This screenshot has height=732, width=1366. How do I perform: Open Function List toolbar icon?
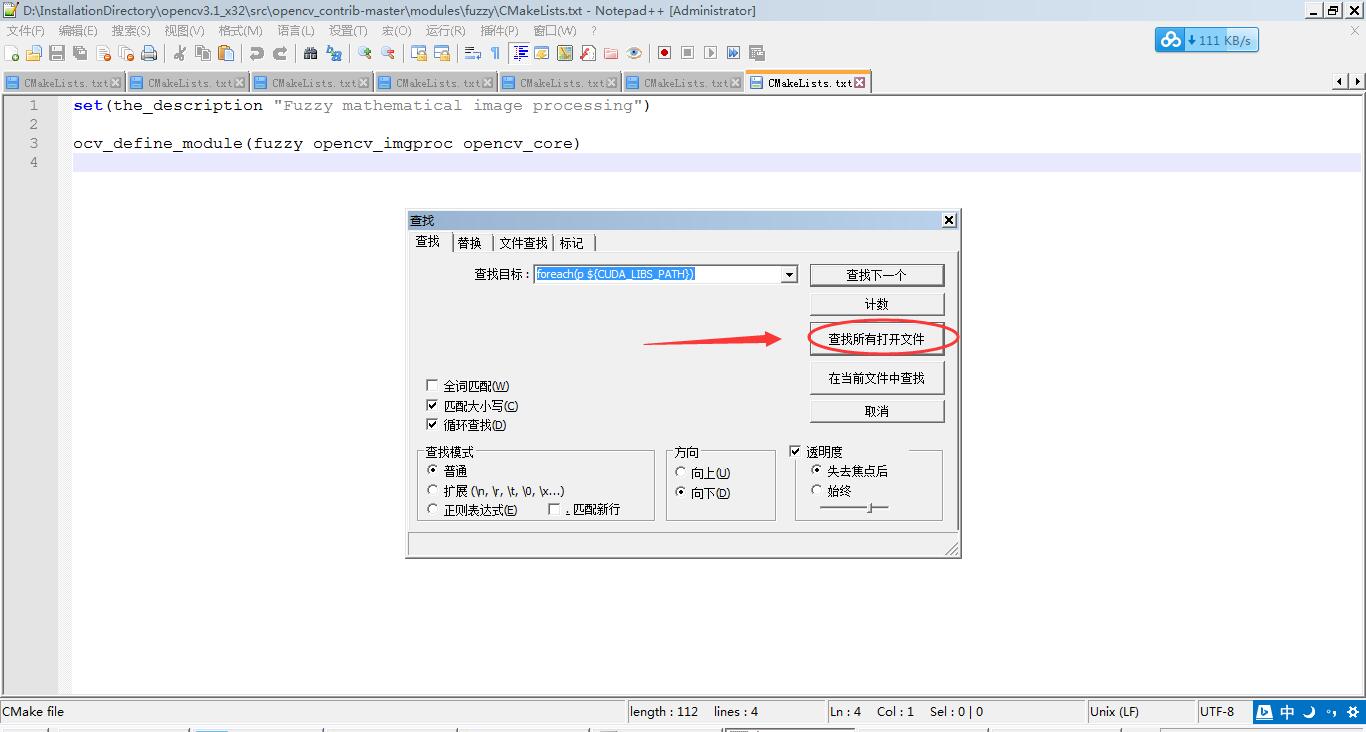(588, 53)
